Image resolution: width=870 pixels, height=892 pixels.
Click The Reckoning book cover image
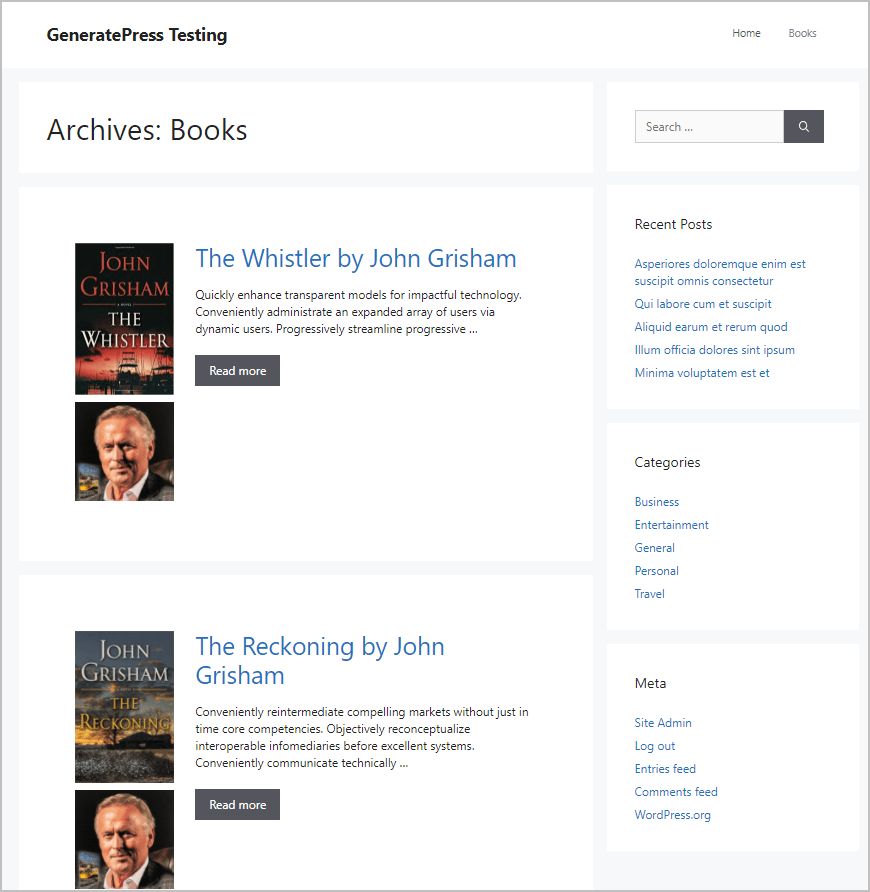pos(125,707)
